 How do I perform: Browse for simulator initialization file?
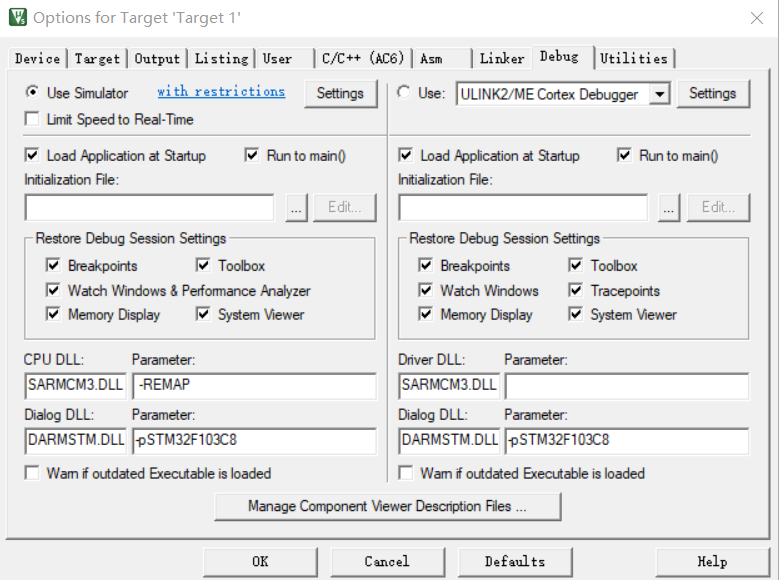click(x=297, y=208)
